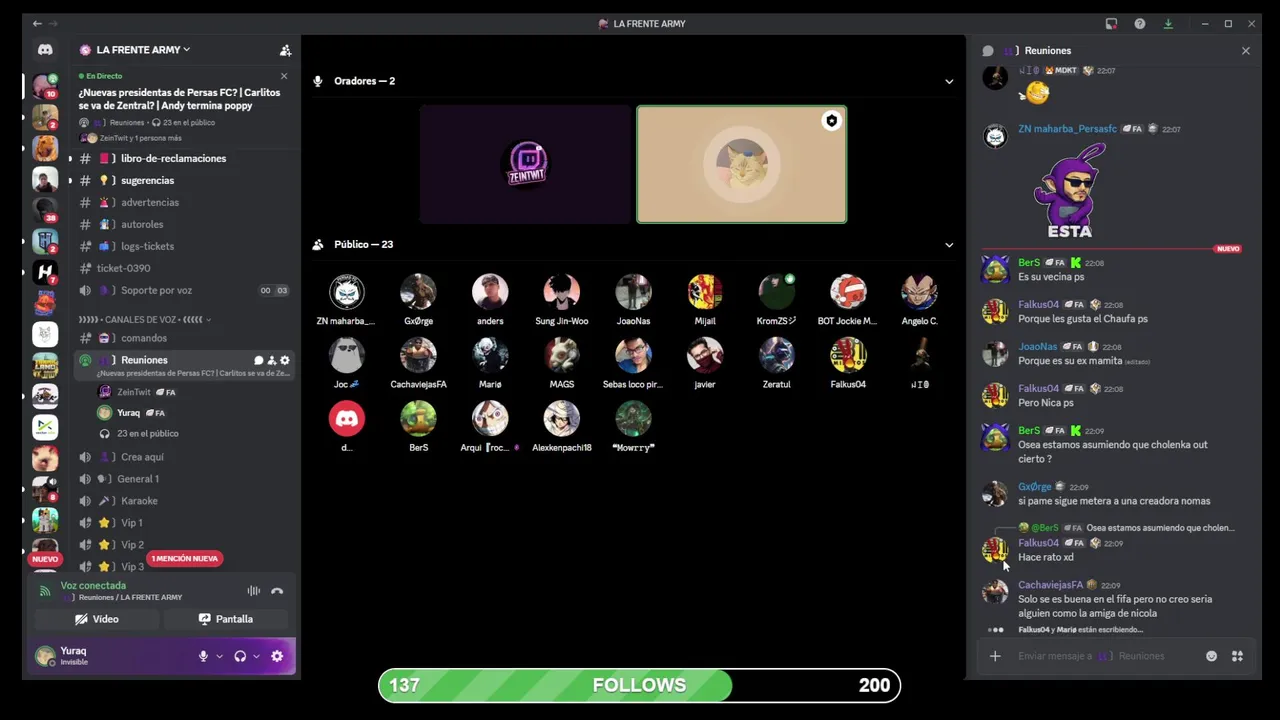Open BOT Jockie M... avatar in audience

[x=848, y=292]
